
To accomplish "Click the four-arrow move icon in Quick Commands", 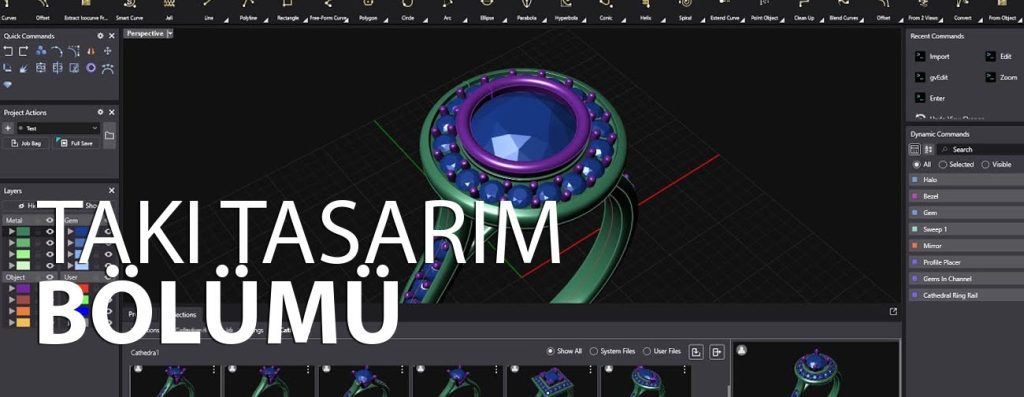I will pyautogui.click(x=108, y=51).
